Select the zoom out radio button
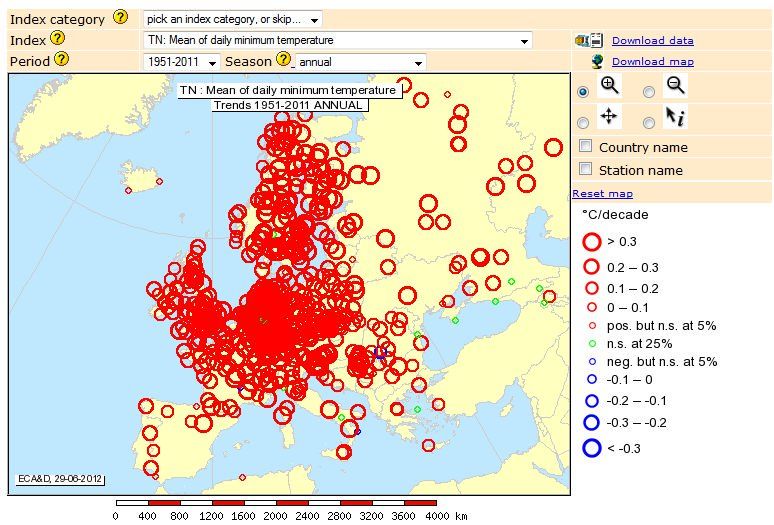Viewport: 774px width, 525px height. point(649,92)
